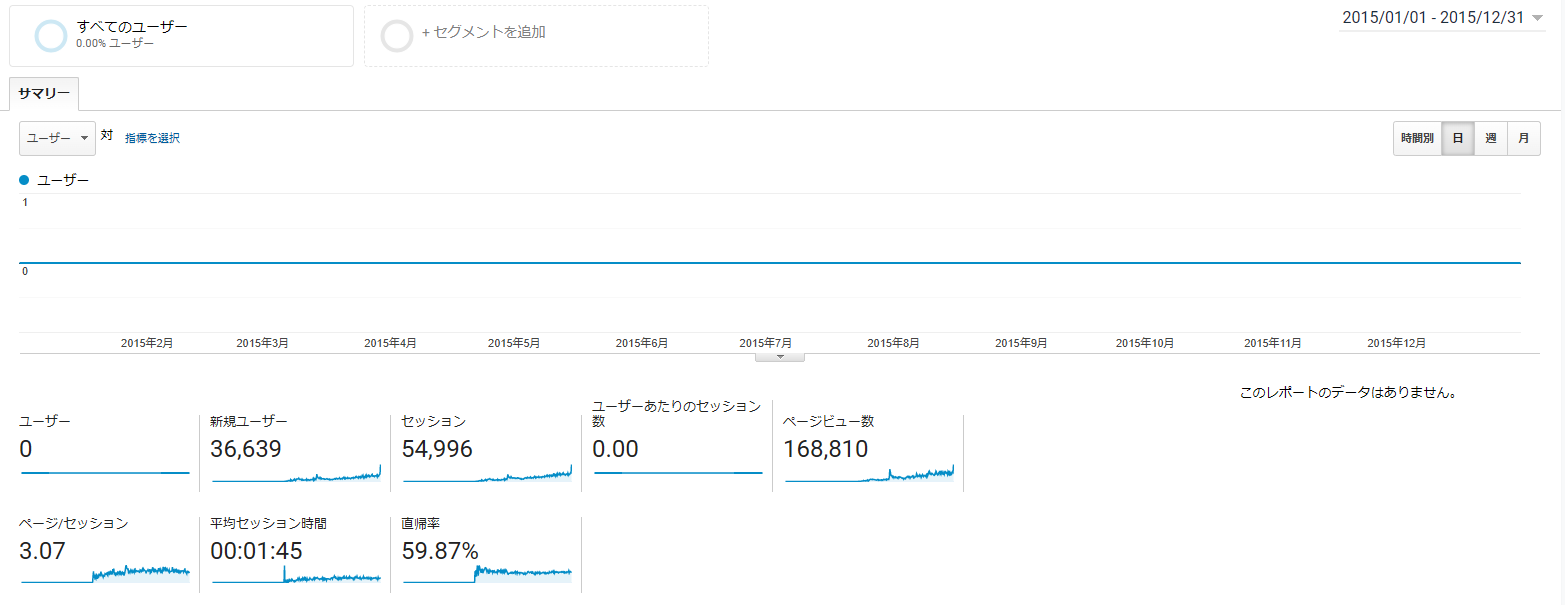Click the empty segment circle icon
This screenshot has width=1565, height=605.
tap(396, 36)
